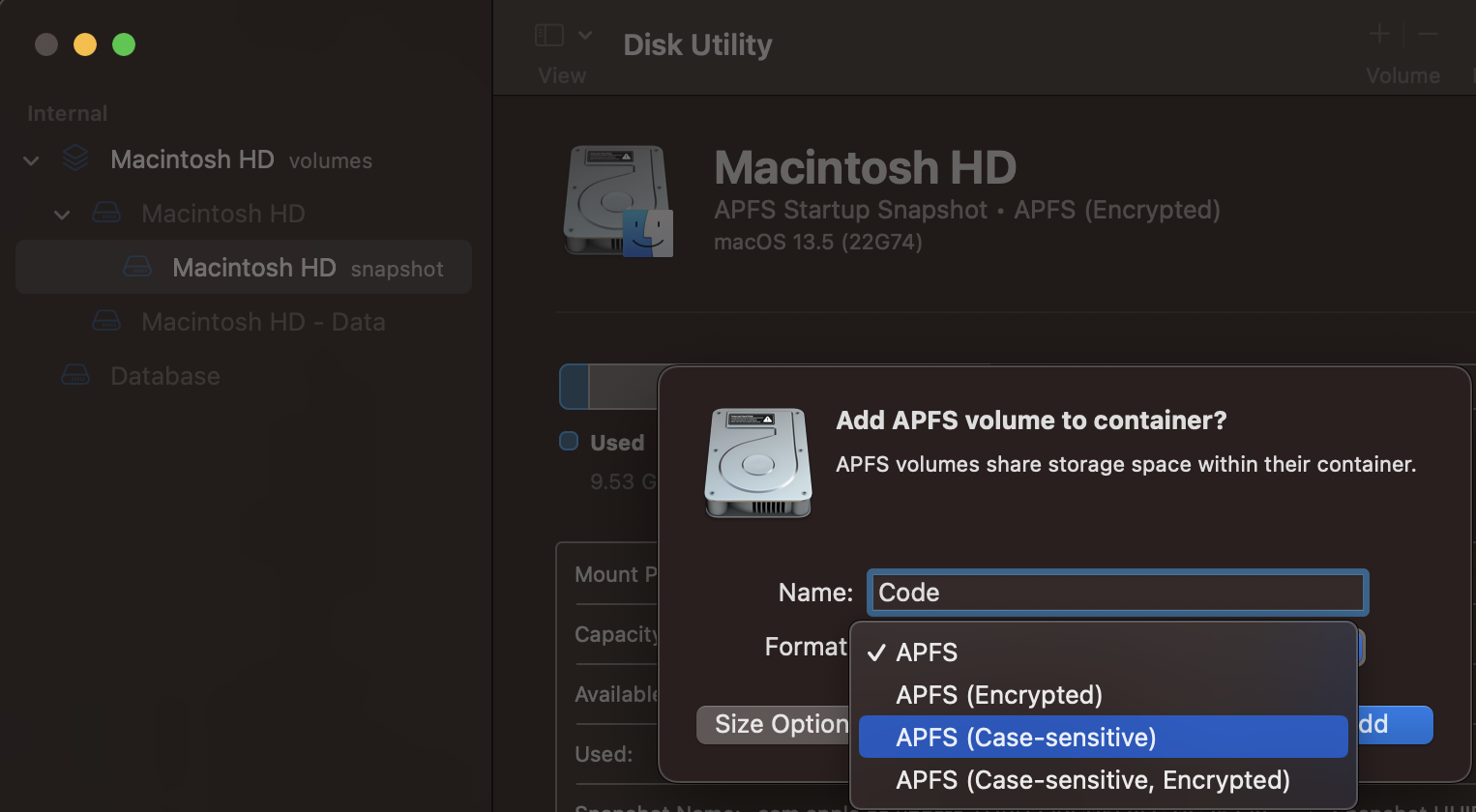Select APFS (Case-sensitive) format option

[x=1025, y=738]
